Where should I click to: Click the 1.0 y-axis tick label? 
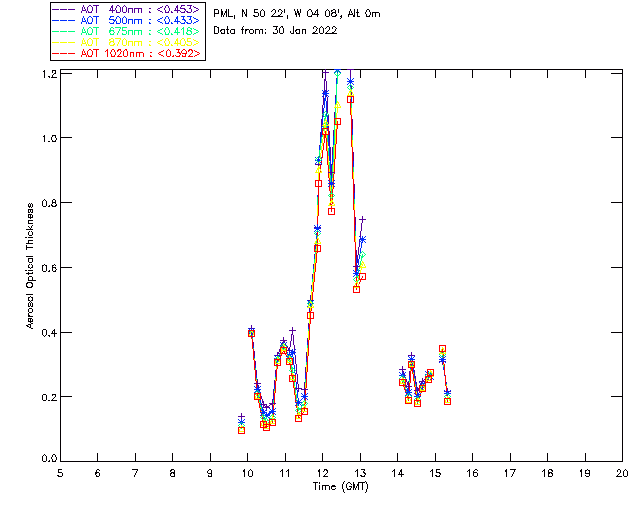click(49, 138)
